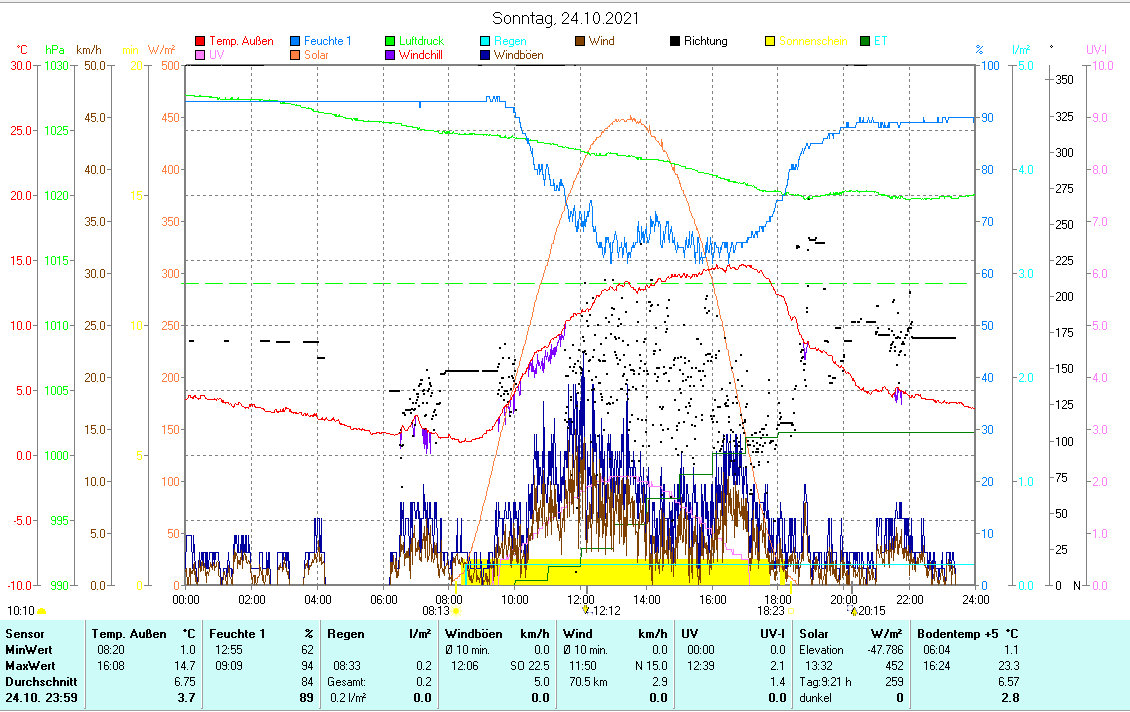Viewport: 1130px width, 712px height.
Task: Click the MaxWert row label
Action: (28, 665)
